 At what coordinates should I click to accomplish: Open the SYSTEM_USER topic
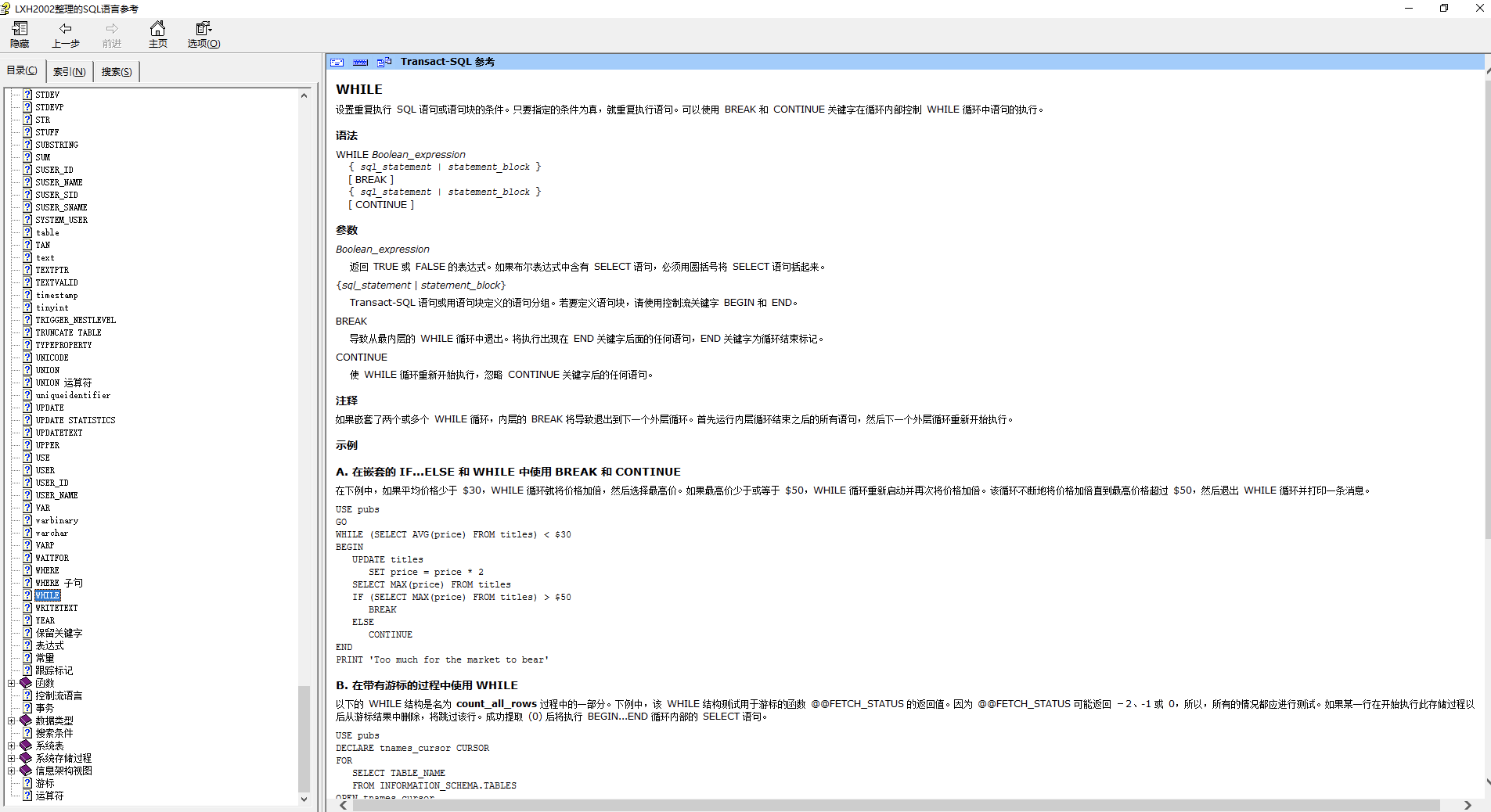pos(61,220)
